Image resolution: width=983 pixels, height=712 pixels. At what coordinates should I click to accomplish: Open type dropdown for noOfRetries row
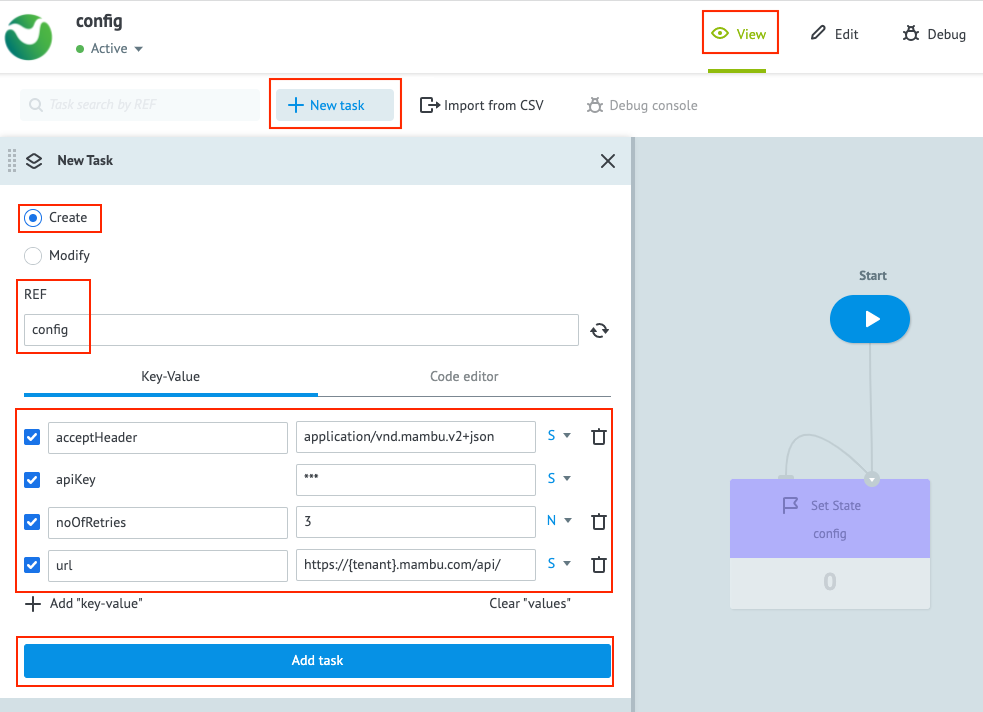point(558,520)
